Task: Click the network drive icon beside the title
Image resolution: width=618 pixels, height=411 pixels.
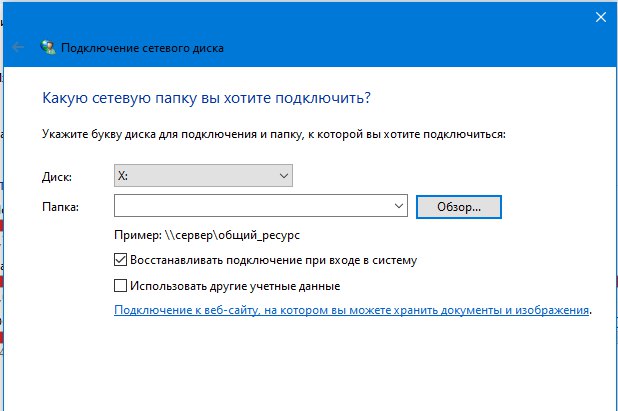Action: (x=48, y=47)
